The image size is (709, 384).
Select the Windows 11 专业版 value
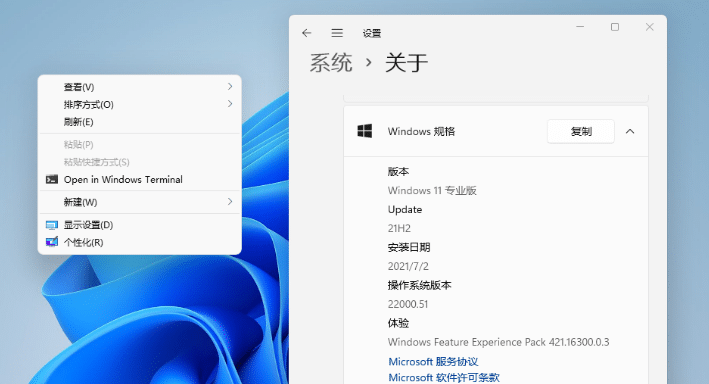tap(432, 190)
